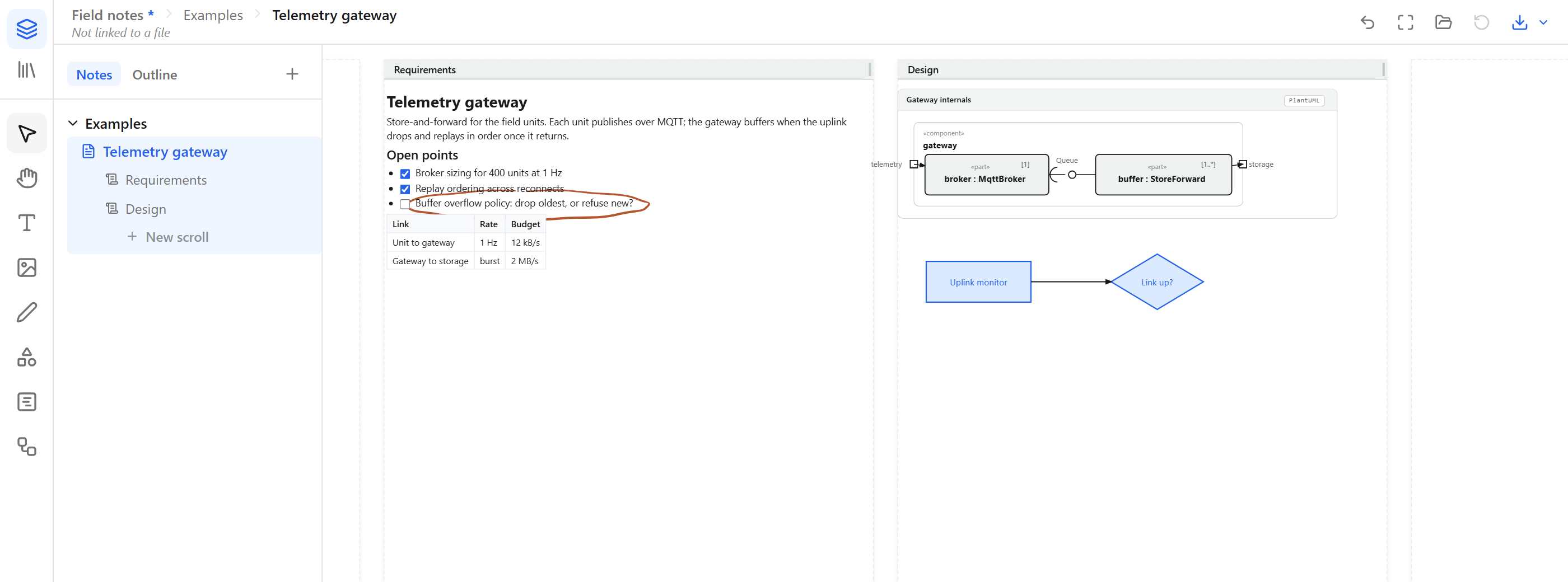This screenshot has width=1568, height=582.
Task: Click the download export icon
Action: 1519,22
